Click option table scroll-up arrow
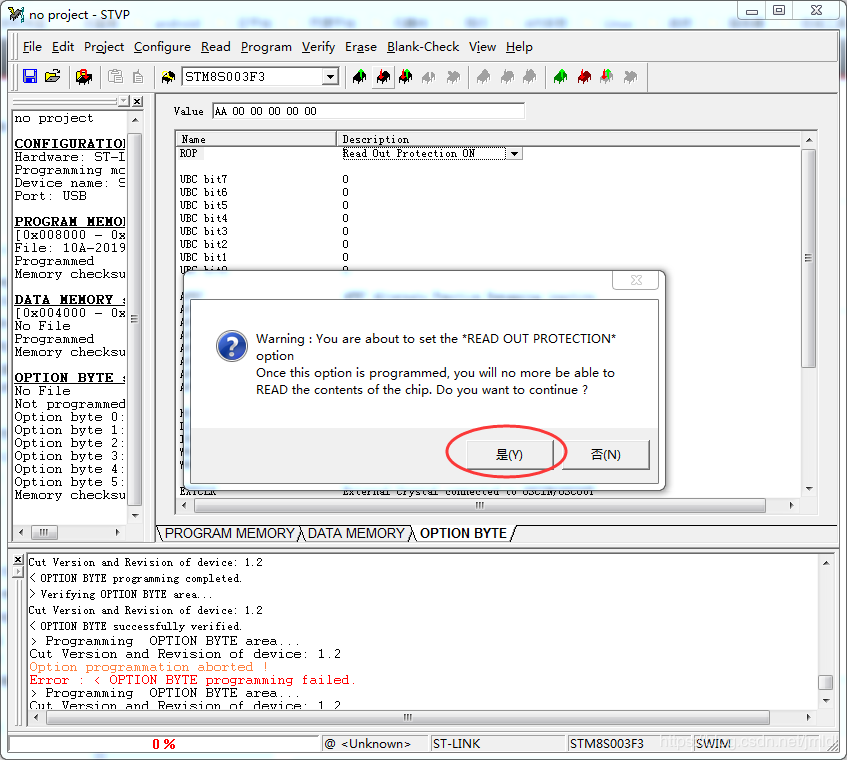847x760 pixels. pyautogui.click(x=809, y=140)
